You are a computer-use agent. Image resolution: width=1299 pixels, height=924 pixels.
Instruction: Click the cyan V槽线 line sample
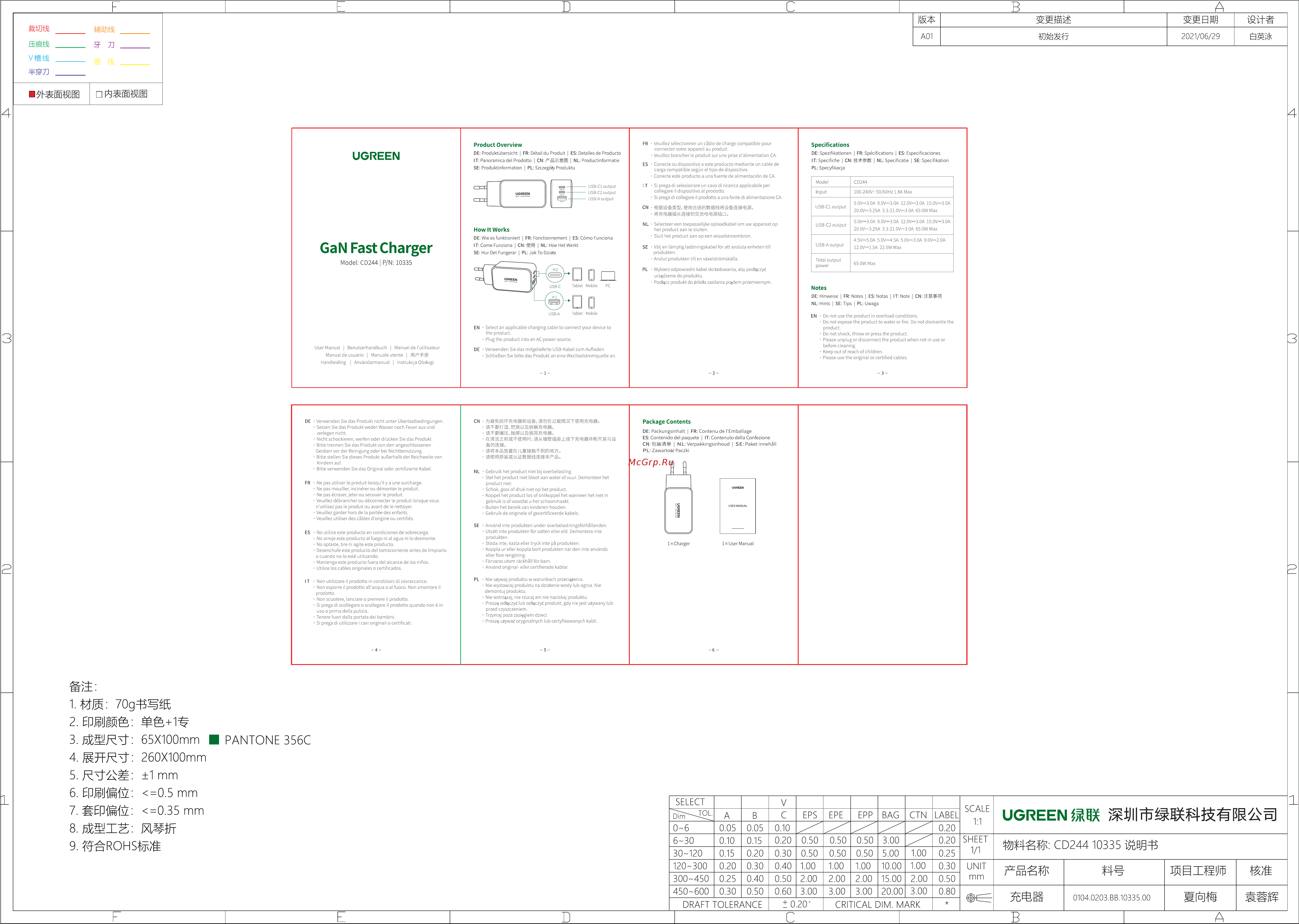(70, 61)
